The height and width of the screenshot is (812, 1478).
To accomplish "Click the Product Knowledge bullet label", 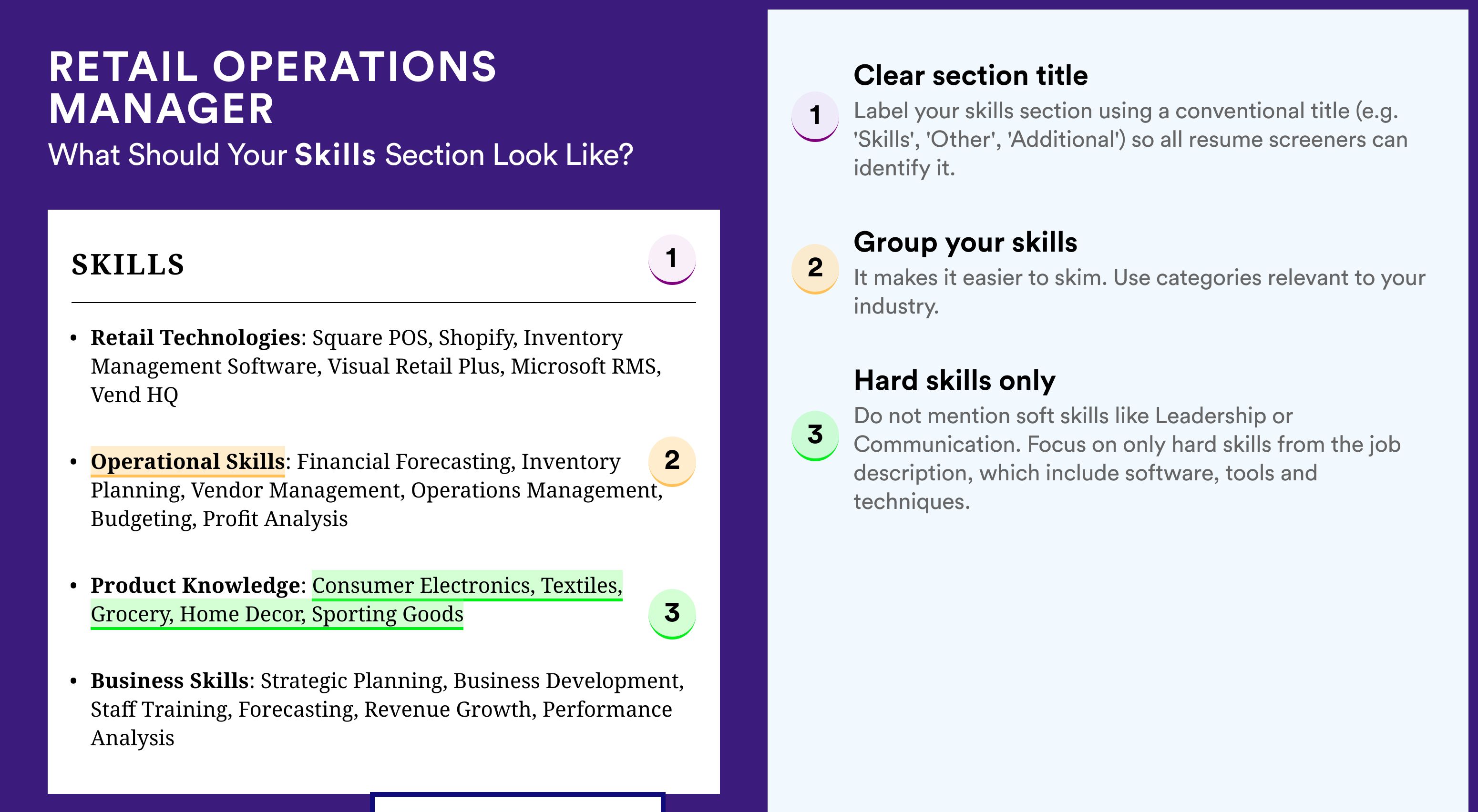I will [195, 586].
